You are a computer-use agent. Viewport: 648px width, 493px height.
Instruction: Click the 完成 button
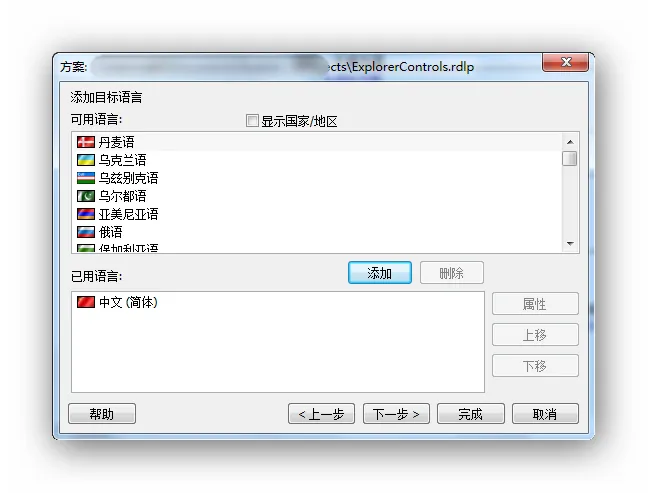click(x=471, y=414)
